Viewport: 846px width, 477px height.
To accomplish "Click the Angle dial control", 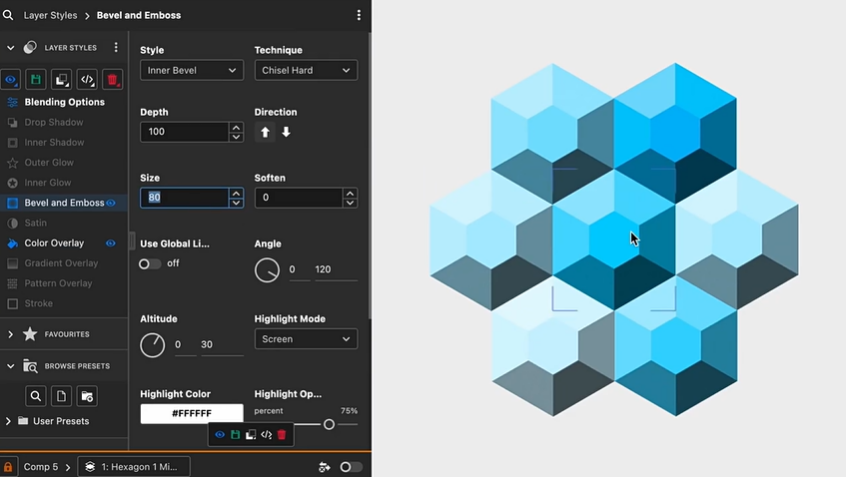I will (x=267, y=270).
